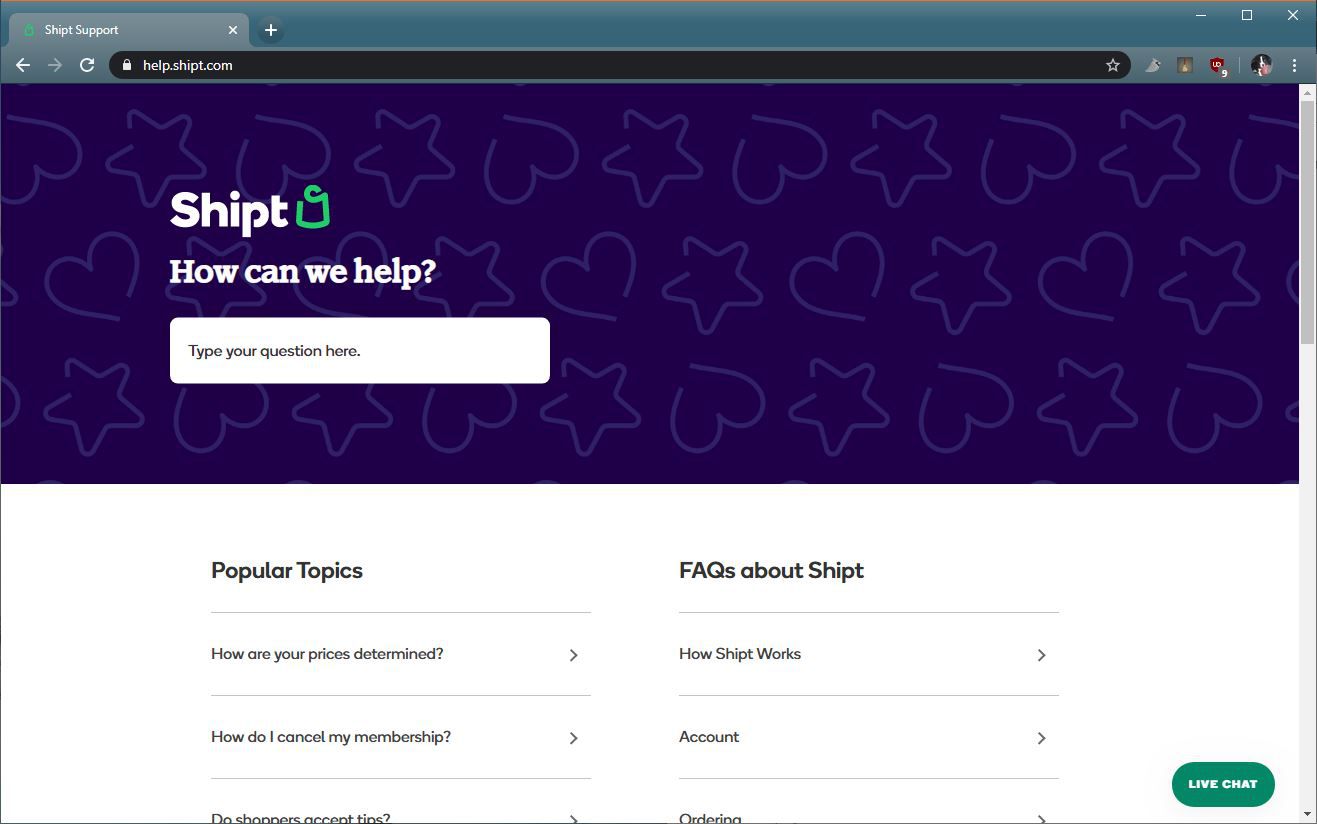Open the 'Account' FAQ category
1317x824 pixels.
click(709, 737)
